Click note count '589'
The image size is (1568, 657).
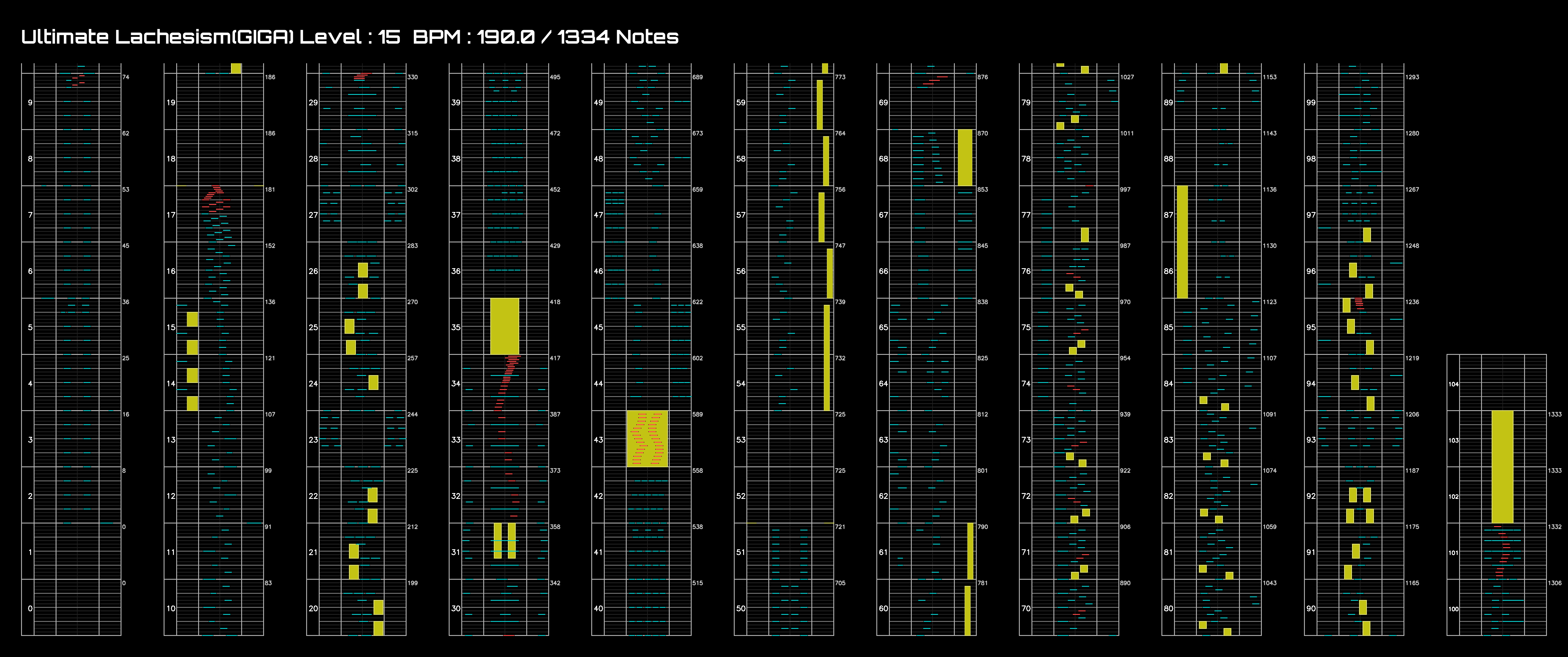698,414
